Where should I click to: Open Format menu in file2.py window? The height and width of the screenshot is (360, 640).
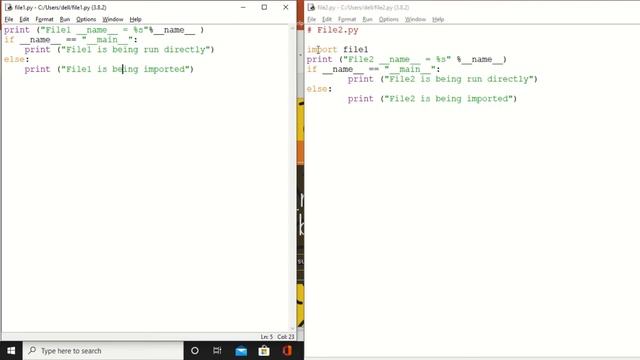(x=347, y=19)
